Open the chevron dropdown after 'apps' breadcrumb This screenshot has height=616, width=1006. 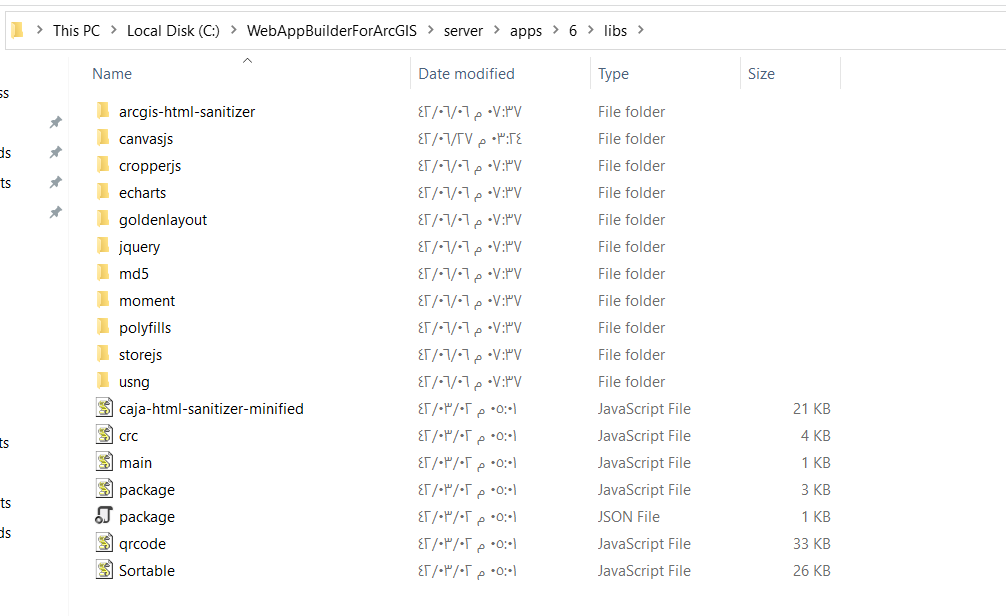555,30
